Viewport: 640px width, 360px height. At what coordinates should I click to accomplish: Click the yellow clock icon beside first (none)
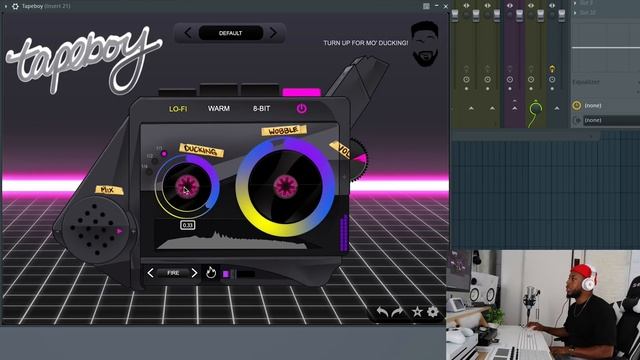[576, 106]
